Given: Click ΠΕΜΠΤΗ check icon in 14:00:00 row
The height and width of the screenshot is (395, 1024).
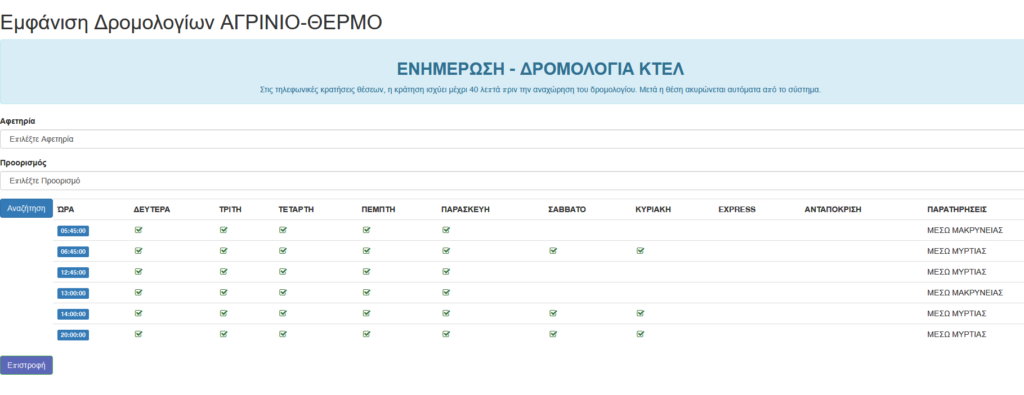Looking at the screenshot, I should point(366,313).
